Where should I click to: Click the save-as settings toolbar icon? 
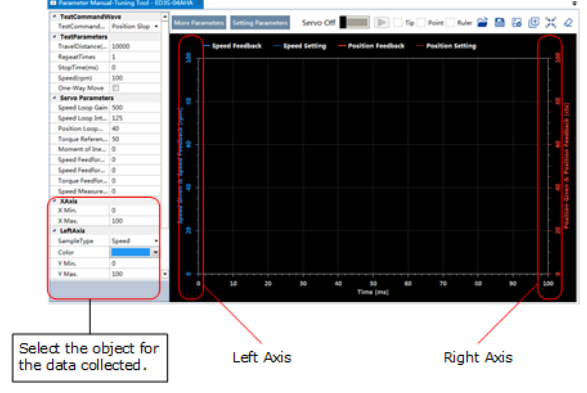coord(517,22)
